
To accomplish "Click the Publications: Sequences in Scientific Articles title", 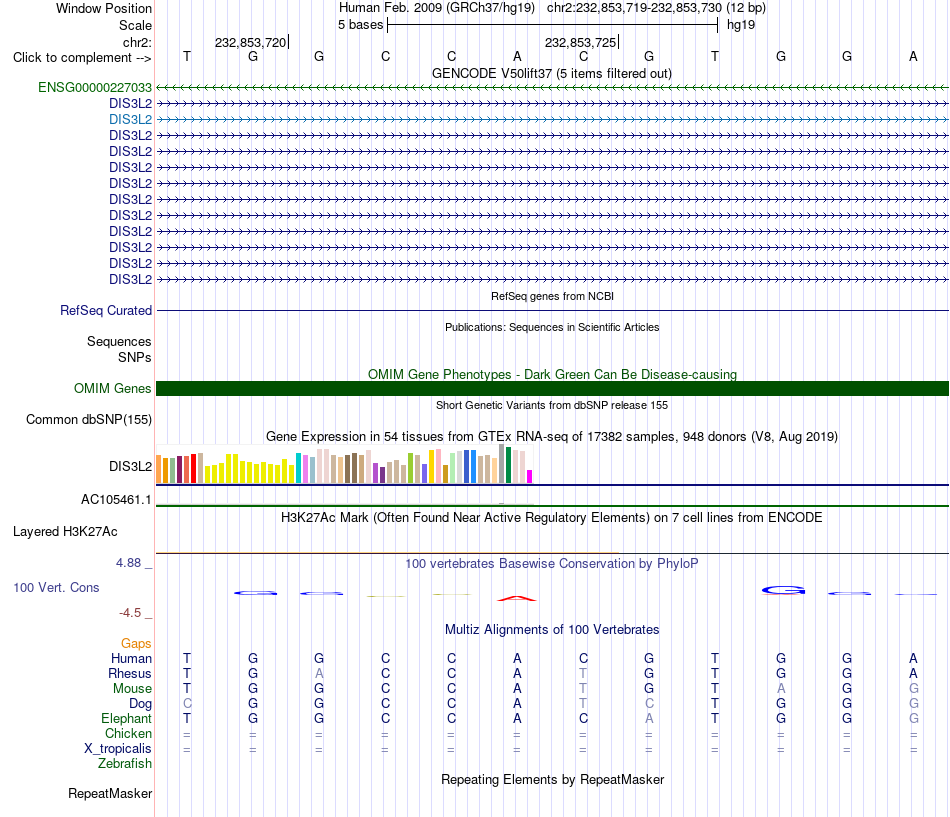I will point(552,327).
